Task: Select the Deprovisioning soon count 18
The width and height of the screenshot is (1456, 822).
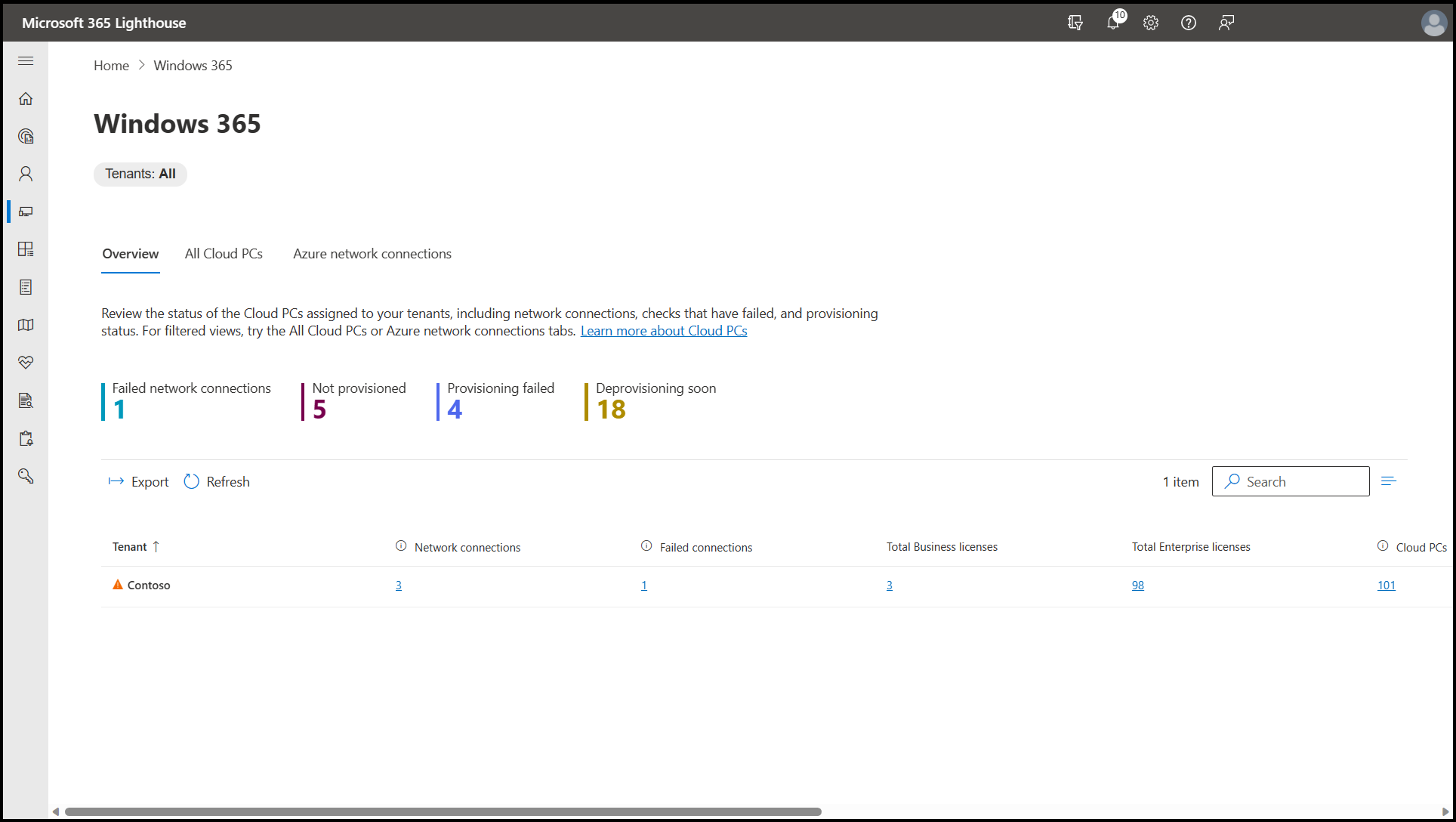Action: pos(611,409)
